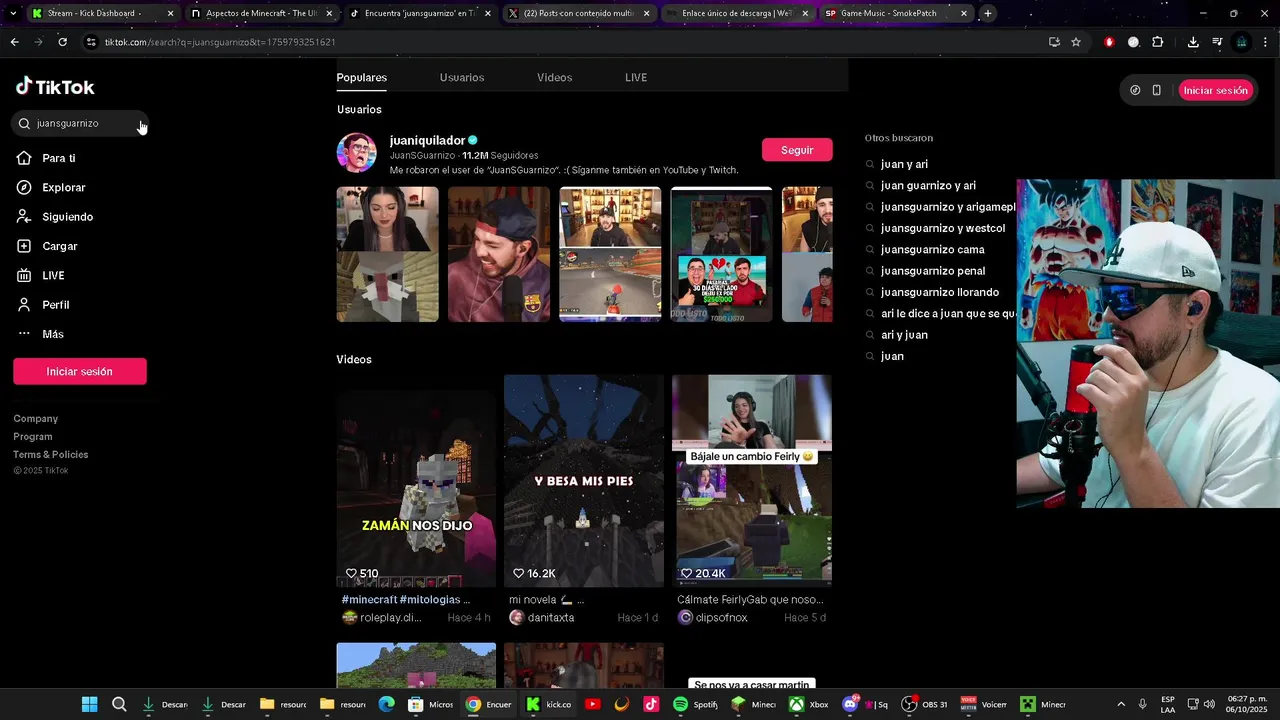Switch to the LIVE search tab
The image size is (1280, 720).
(636, 77)
